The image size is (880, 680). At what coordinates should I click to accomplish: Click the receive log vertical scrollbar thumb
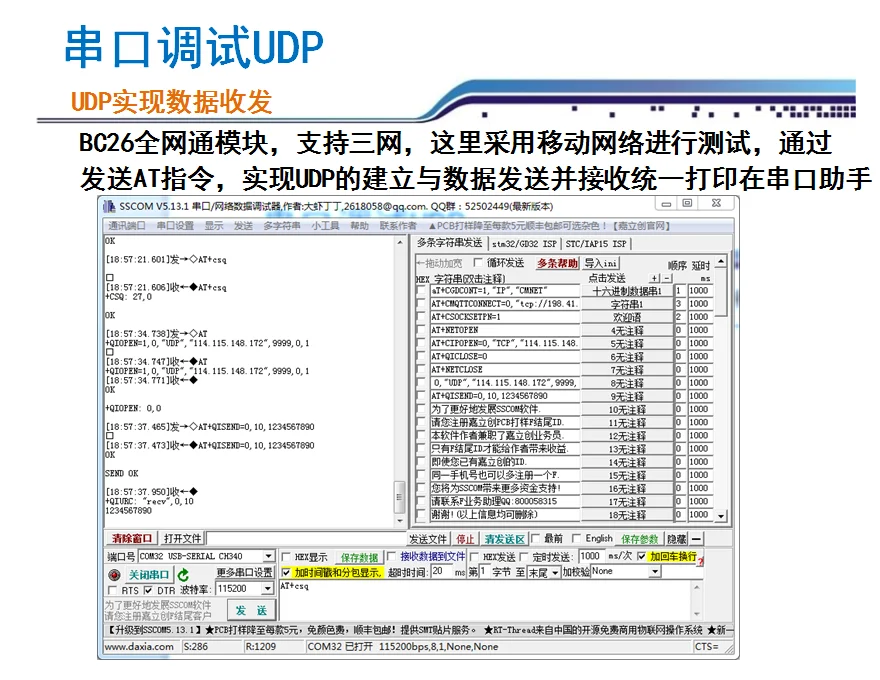point(400,498)
